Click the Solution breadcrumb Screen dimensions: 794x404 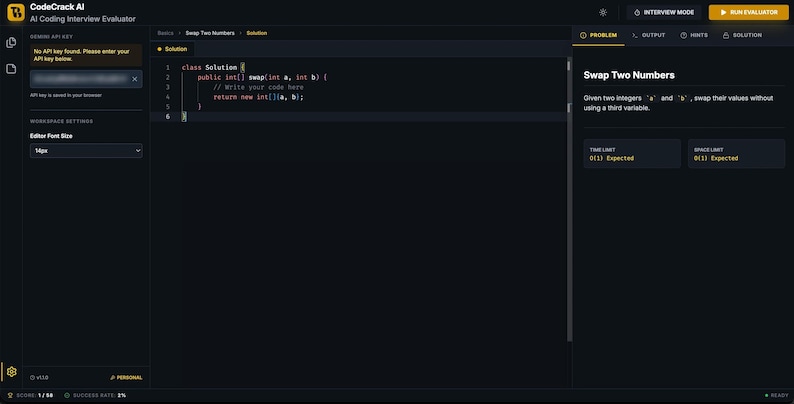(257, 33)
